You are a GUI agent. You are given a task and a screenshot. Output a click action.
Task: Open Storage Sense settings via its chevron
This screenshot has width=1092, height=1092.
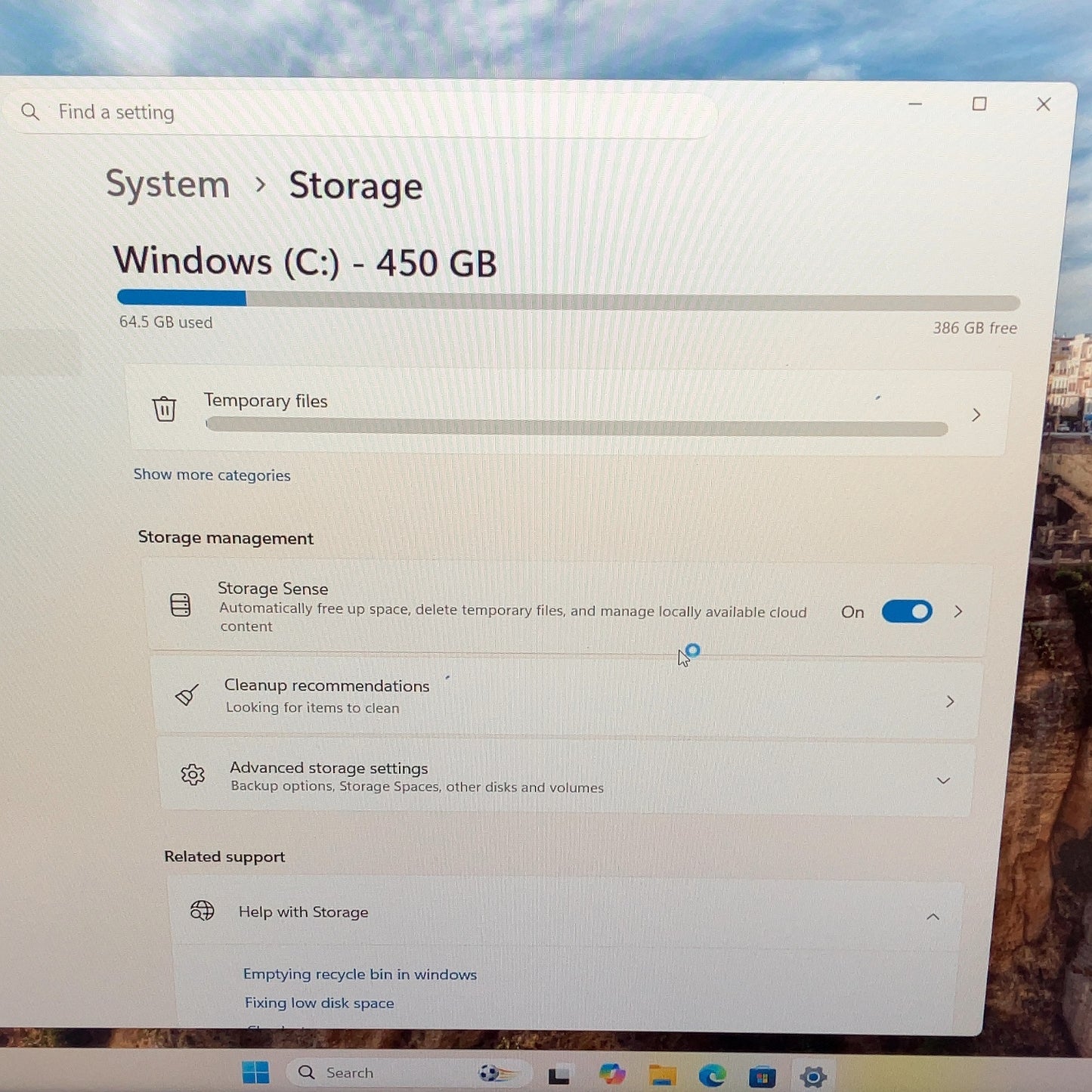958,611
